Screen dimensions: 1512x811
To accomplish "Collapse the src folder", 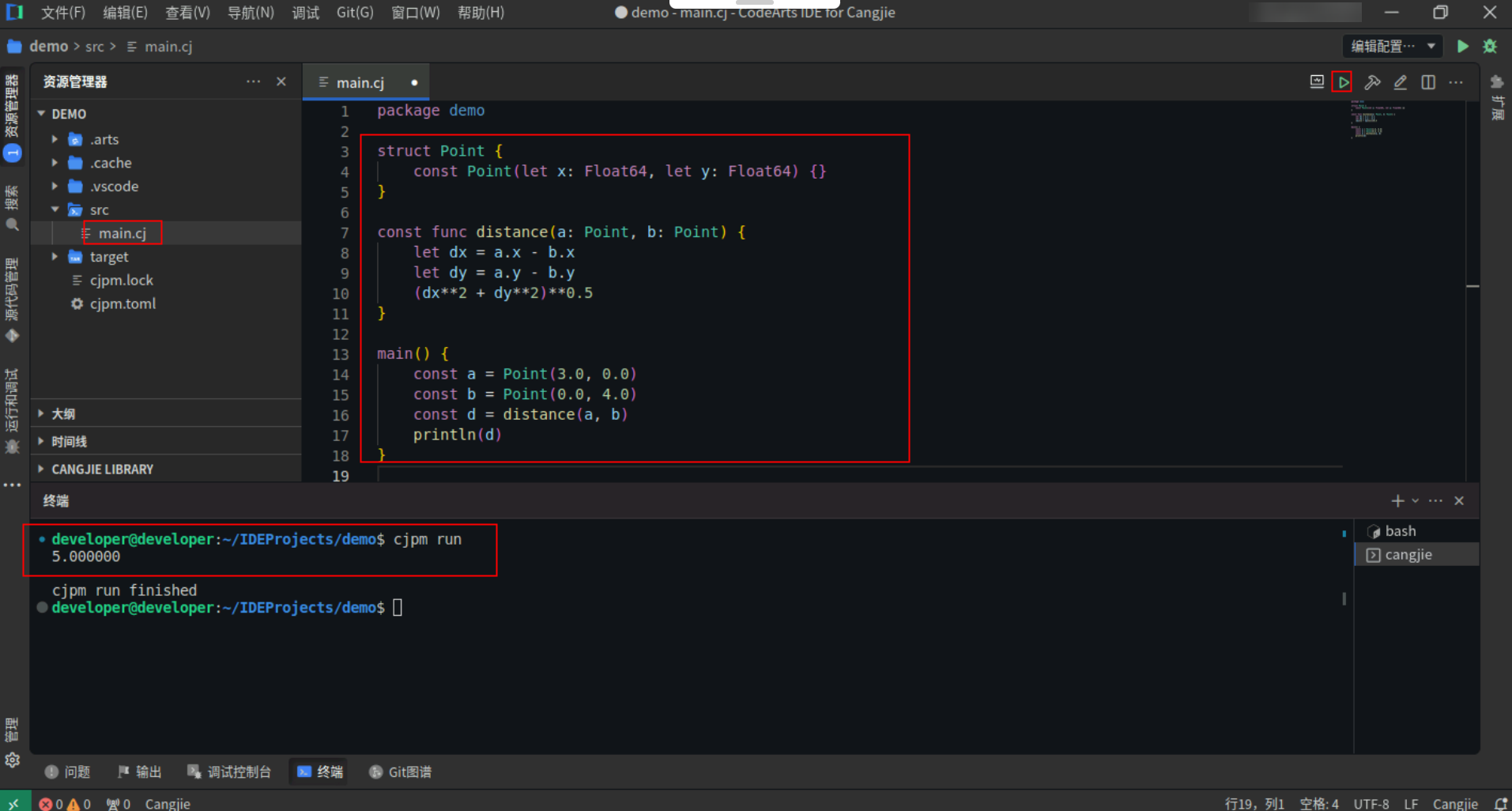I will (x=100, y=210).
